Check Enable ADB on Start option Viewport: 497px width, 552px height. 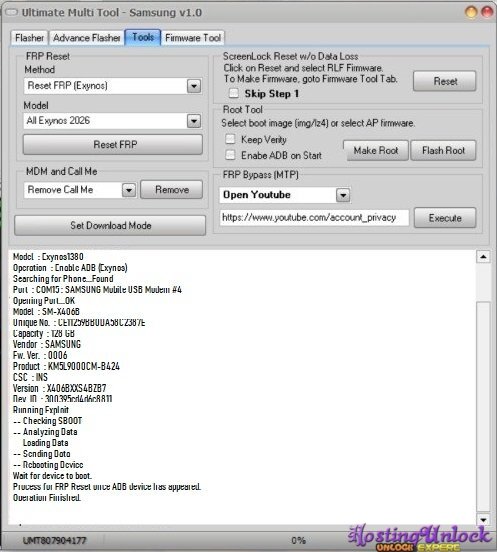point(230,155)
